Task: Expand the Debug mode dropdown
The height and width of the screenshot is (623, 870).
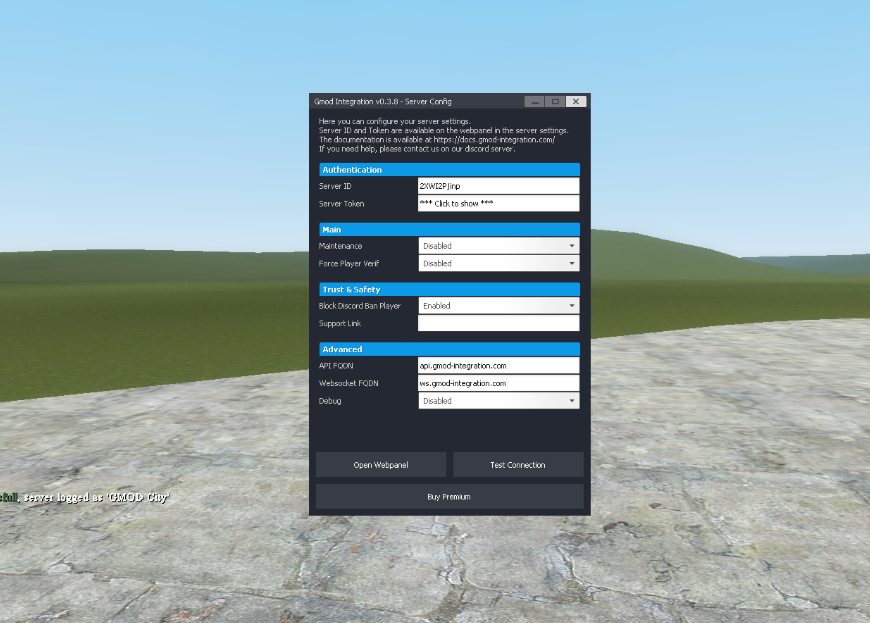Action: pos(498,401)
